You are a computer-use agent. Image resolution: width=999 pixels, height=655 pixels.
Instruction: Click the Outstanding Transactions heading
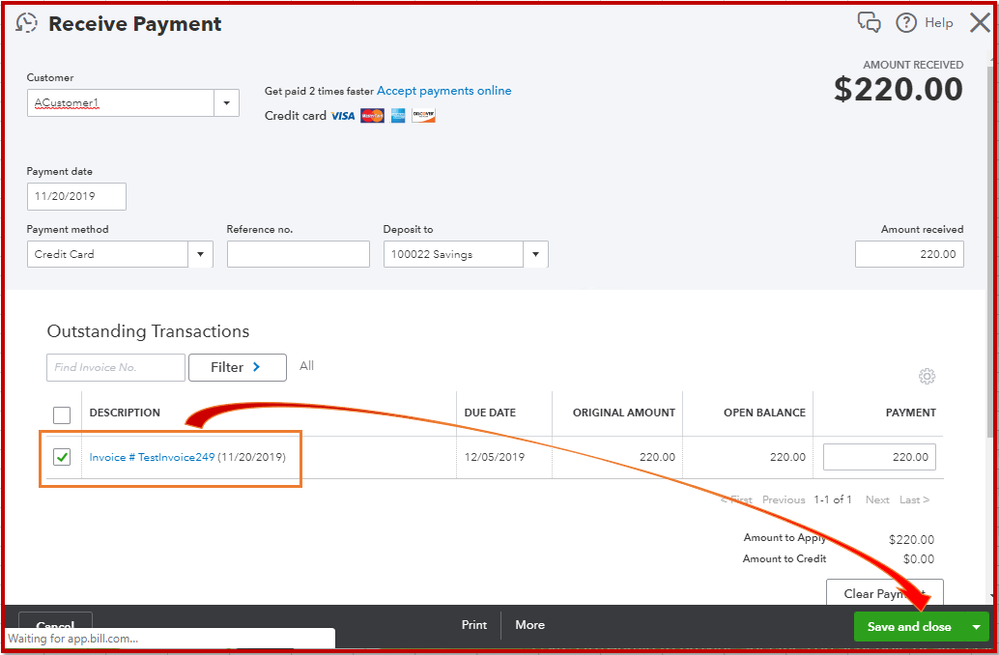point(148,331)
